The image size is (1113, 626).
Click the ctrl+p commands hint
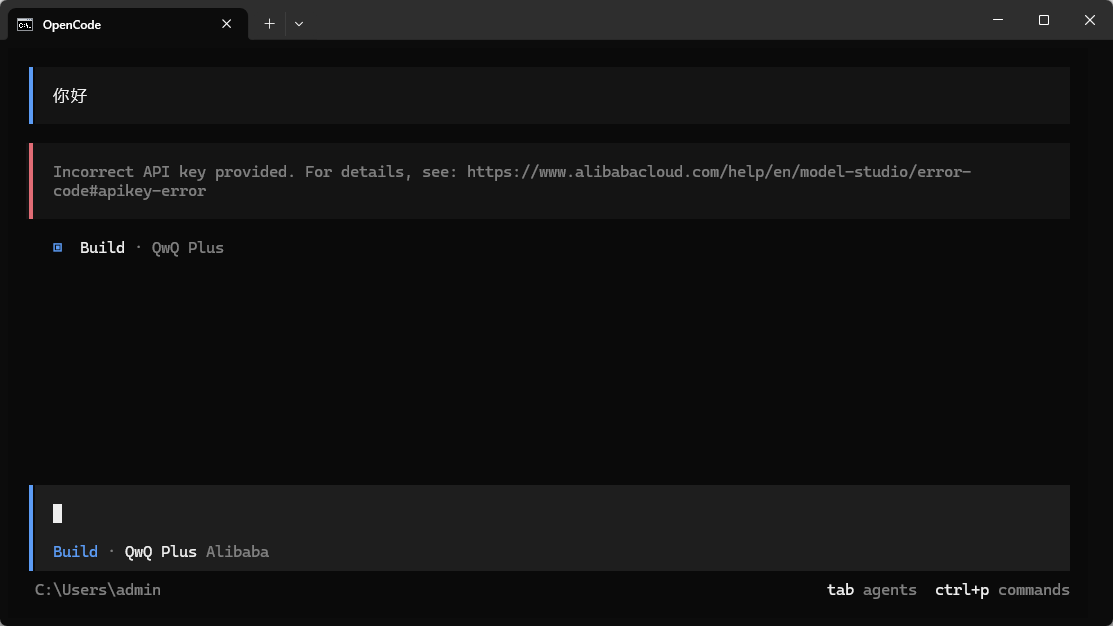[1002, 590]
